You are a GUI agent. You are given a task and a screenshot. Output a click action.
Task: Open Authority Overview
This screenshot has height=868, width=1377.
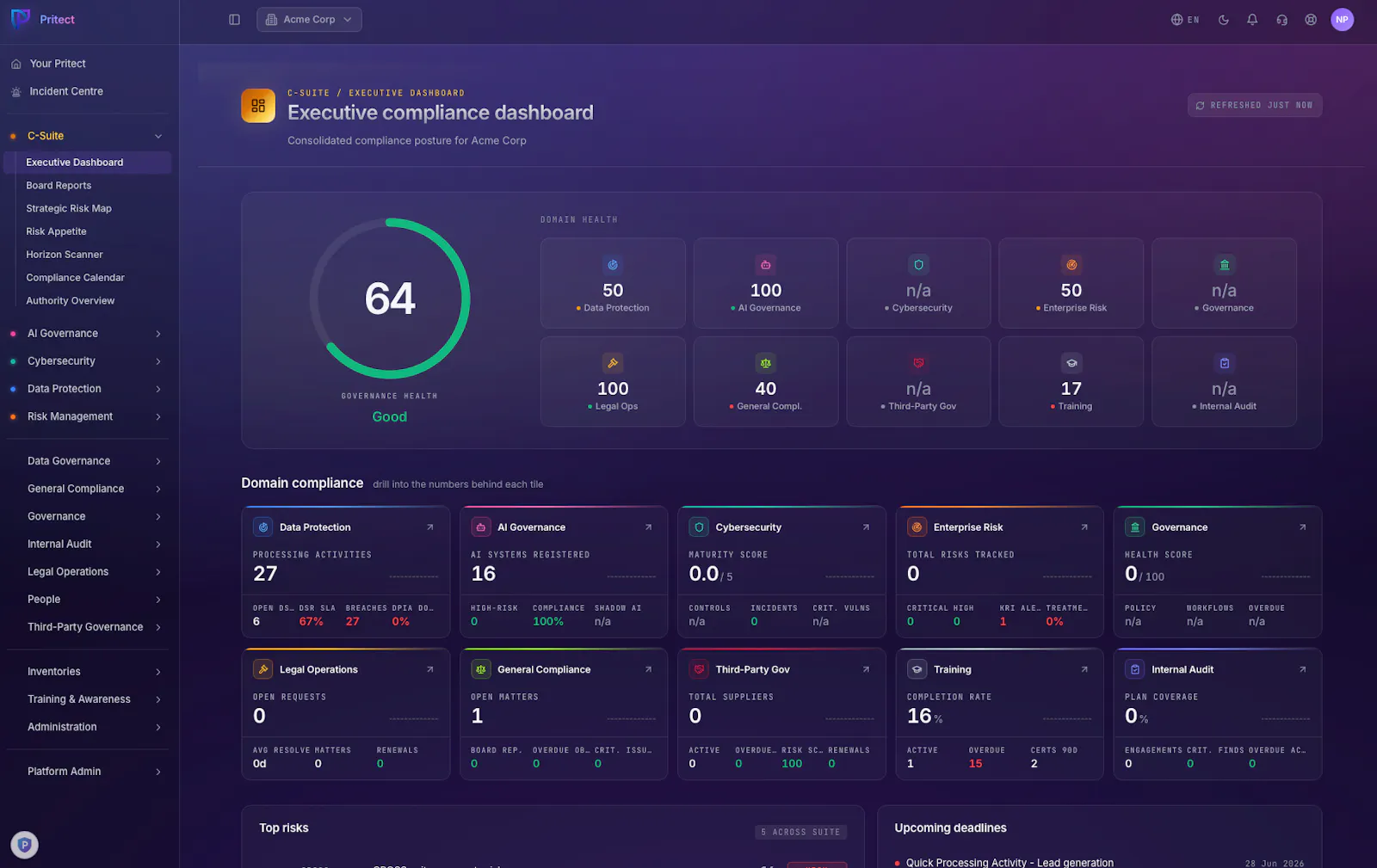pyautogui.click(x=70, y=302)
